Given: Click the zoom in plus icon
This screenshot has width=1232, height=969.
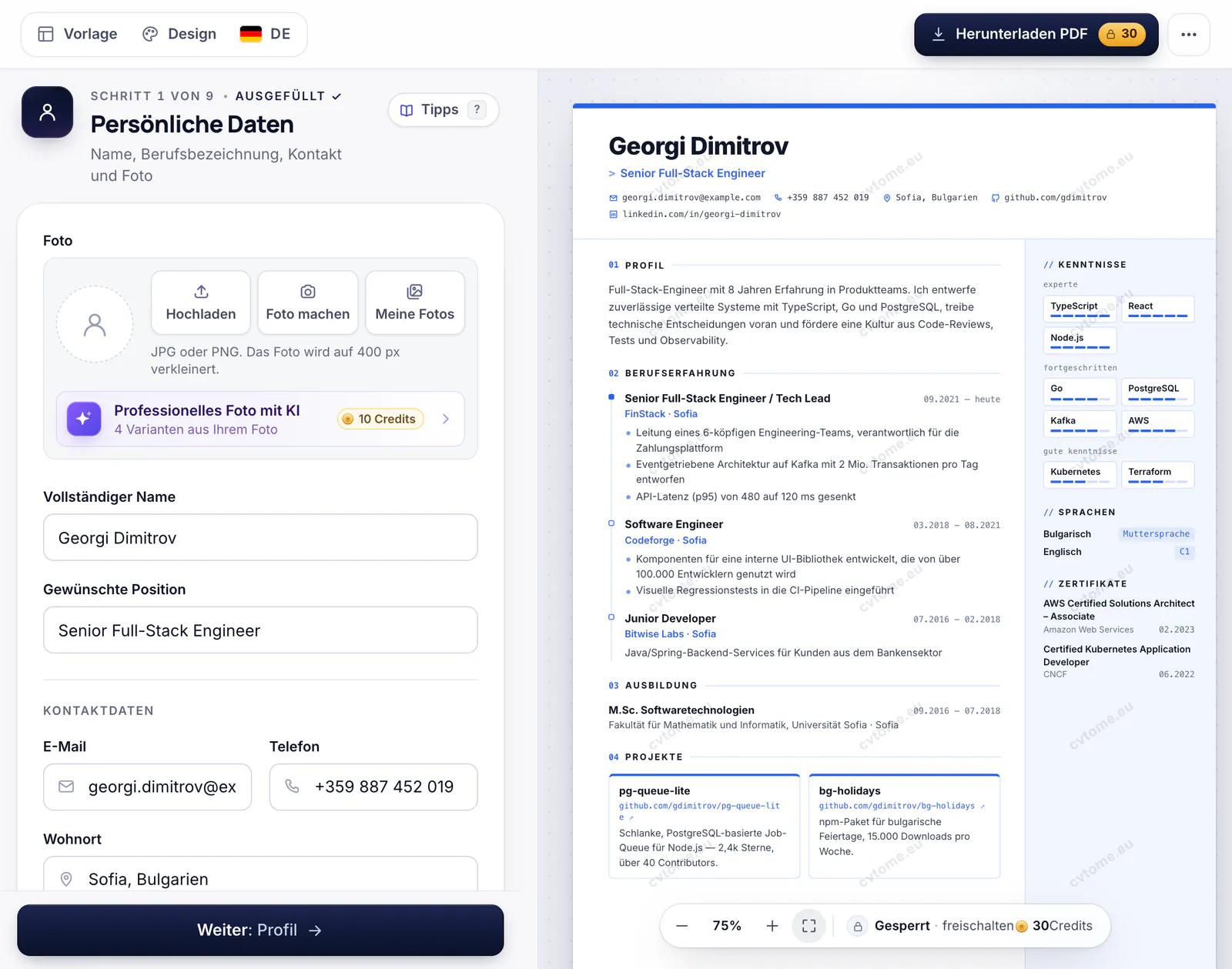Looking at the screenshot, I should tap(772, 926).
